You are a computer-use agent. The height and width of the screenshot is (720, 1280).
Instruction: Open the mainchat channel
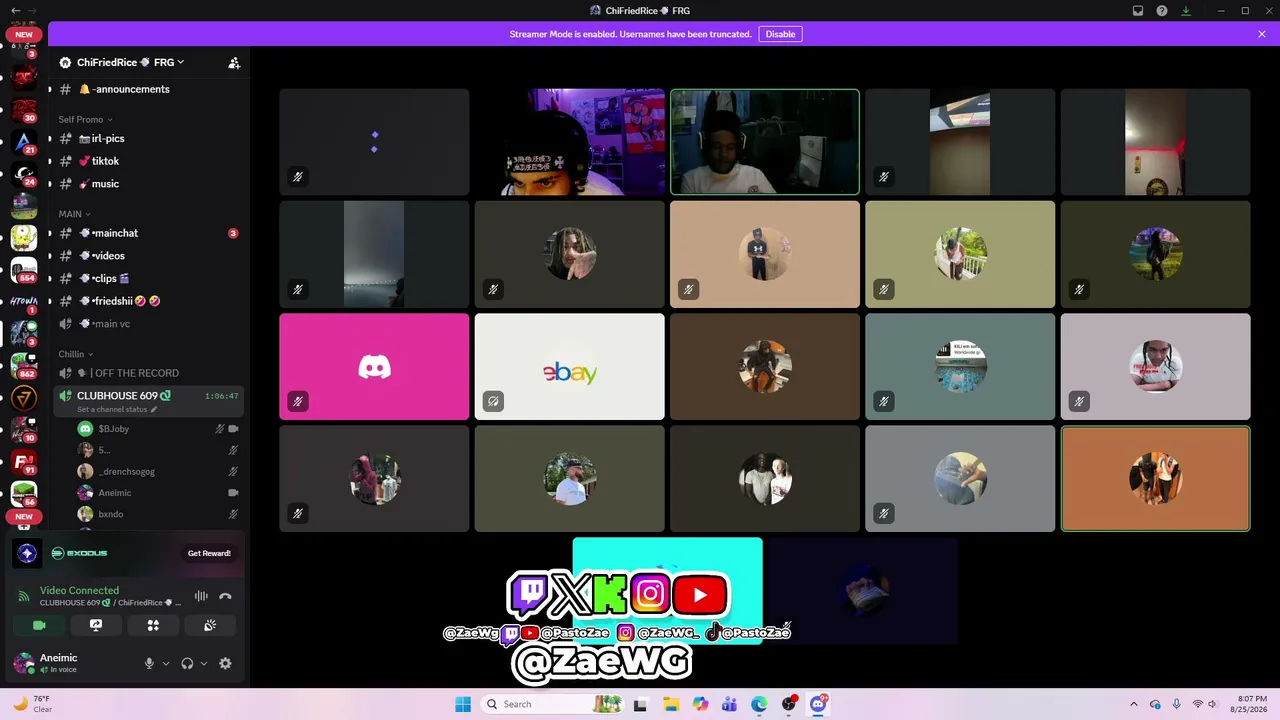click(x=148, y=233)
